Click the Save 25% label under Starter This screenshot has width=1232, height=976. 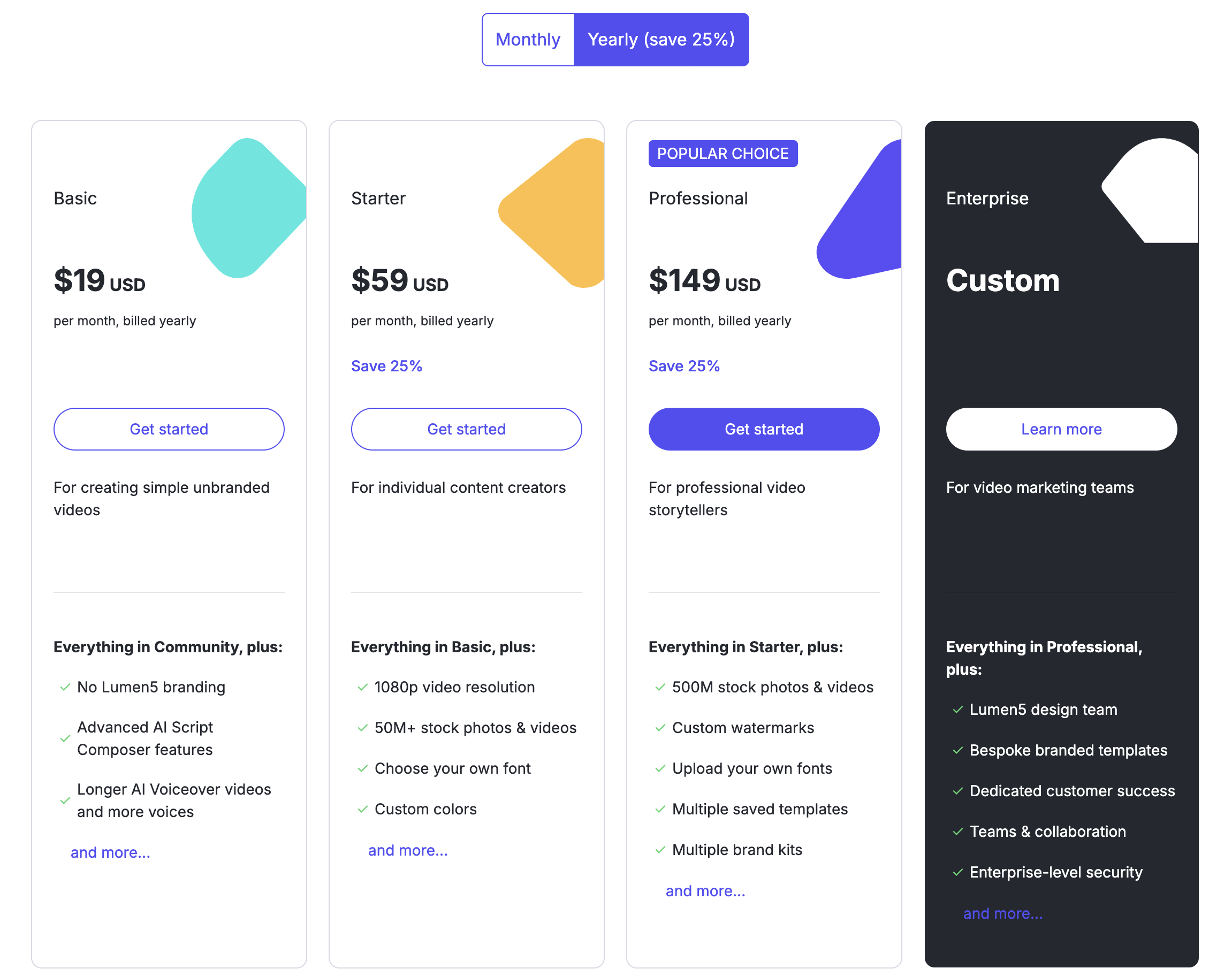pos(386,365)
